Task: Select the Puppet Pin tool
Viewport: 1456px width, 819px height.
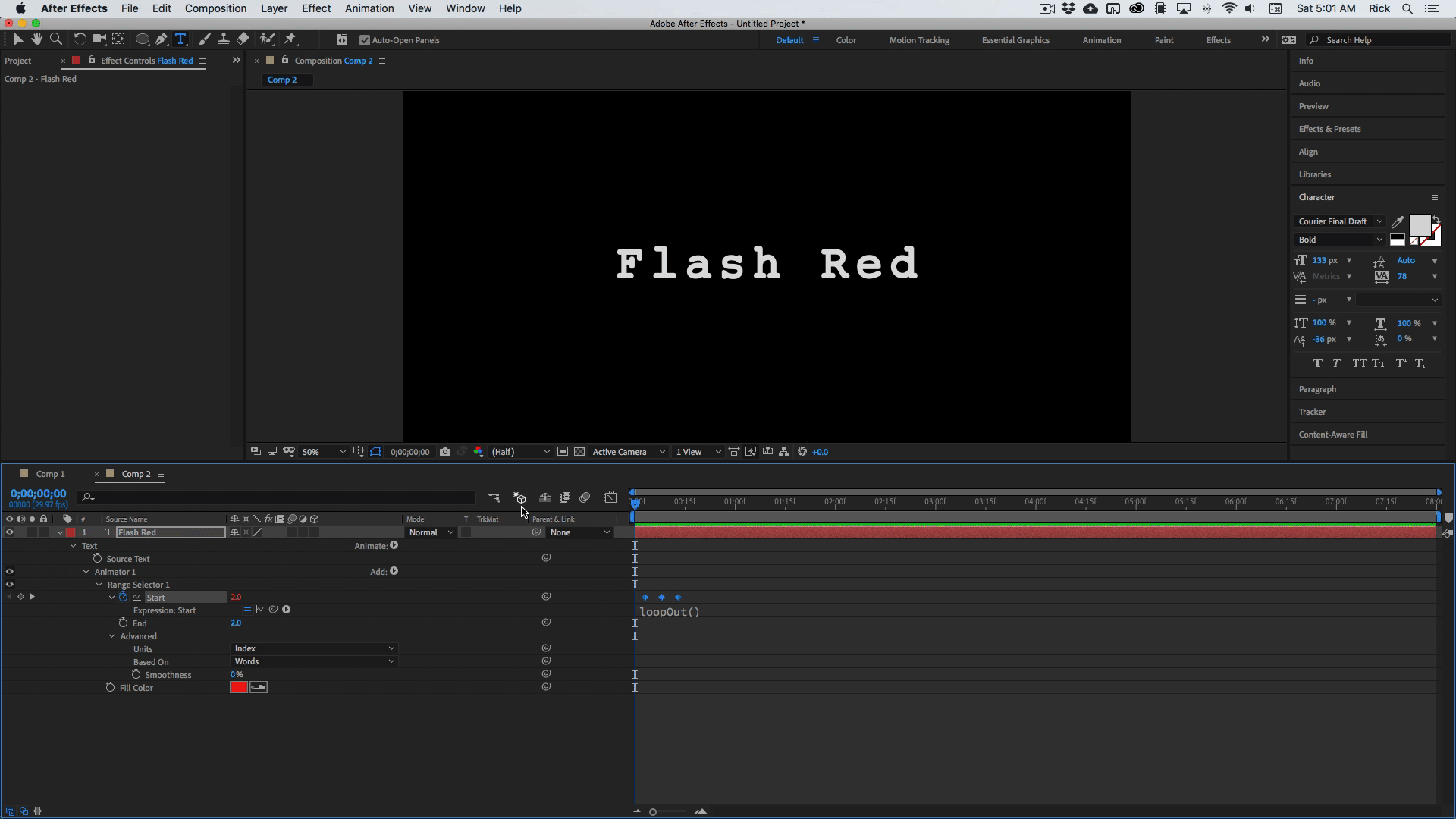Action: (290, 39)
